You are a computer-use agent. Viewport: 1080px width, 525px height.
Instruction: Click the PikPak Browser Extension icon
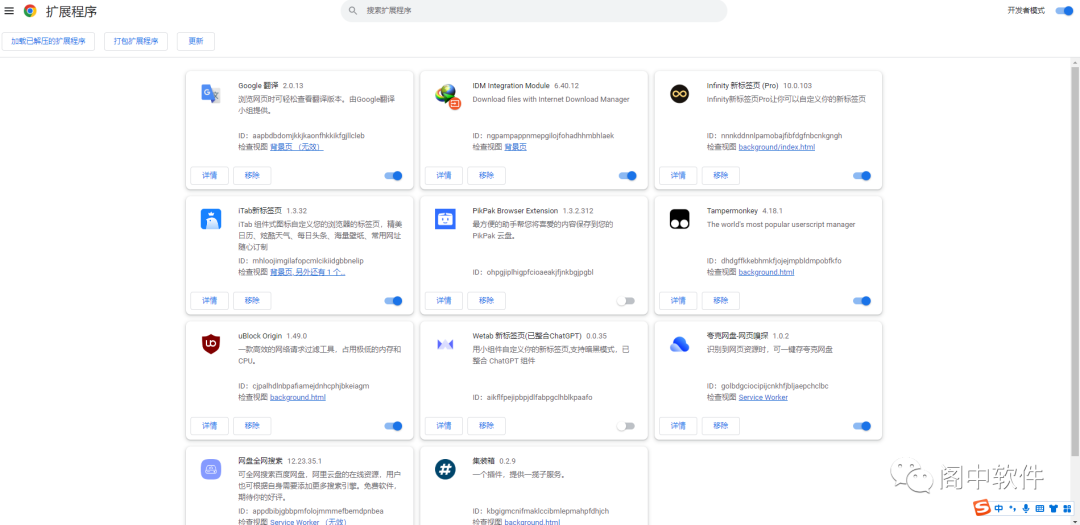(x=445, y=219)
